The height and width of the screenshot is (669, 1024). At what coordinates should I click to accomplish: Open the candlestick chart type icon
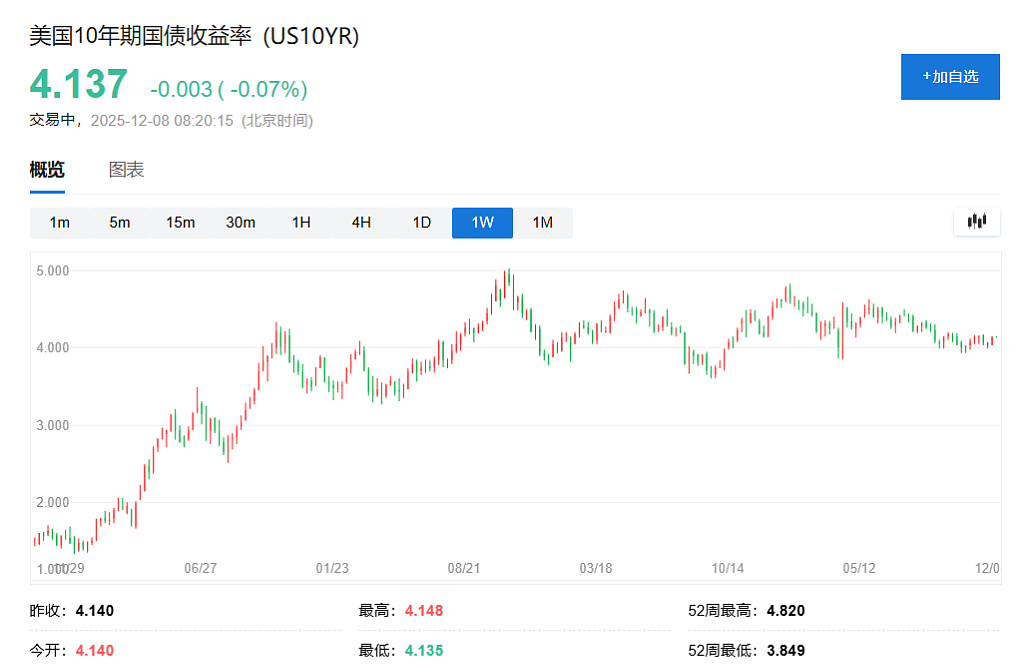tap(976, 221)
